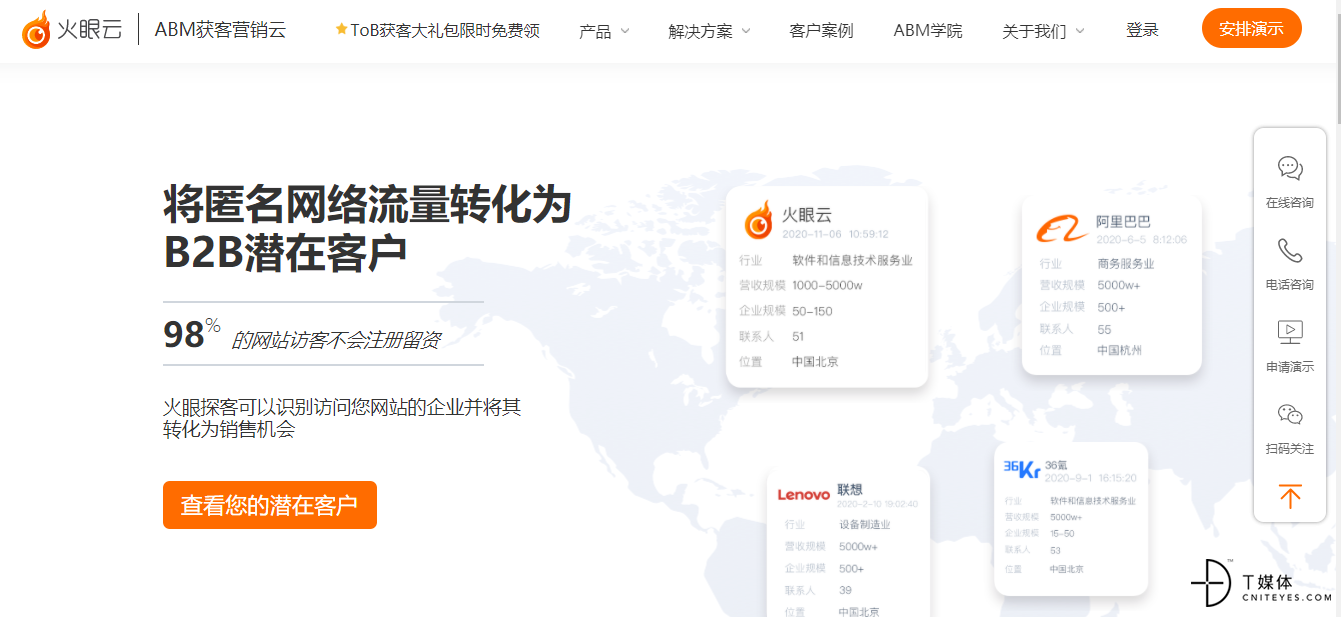Screen dimensions: 1341x617
Task: Click the 设备制造业 industry on 联想 card
Action: coord(865,524)
